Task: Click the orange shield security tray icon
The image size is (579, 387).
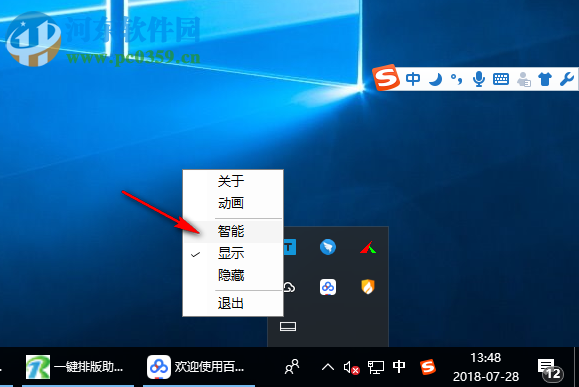Action: point(368,287)
